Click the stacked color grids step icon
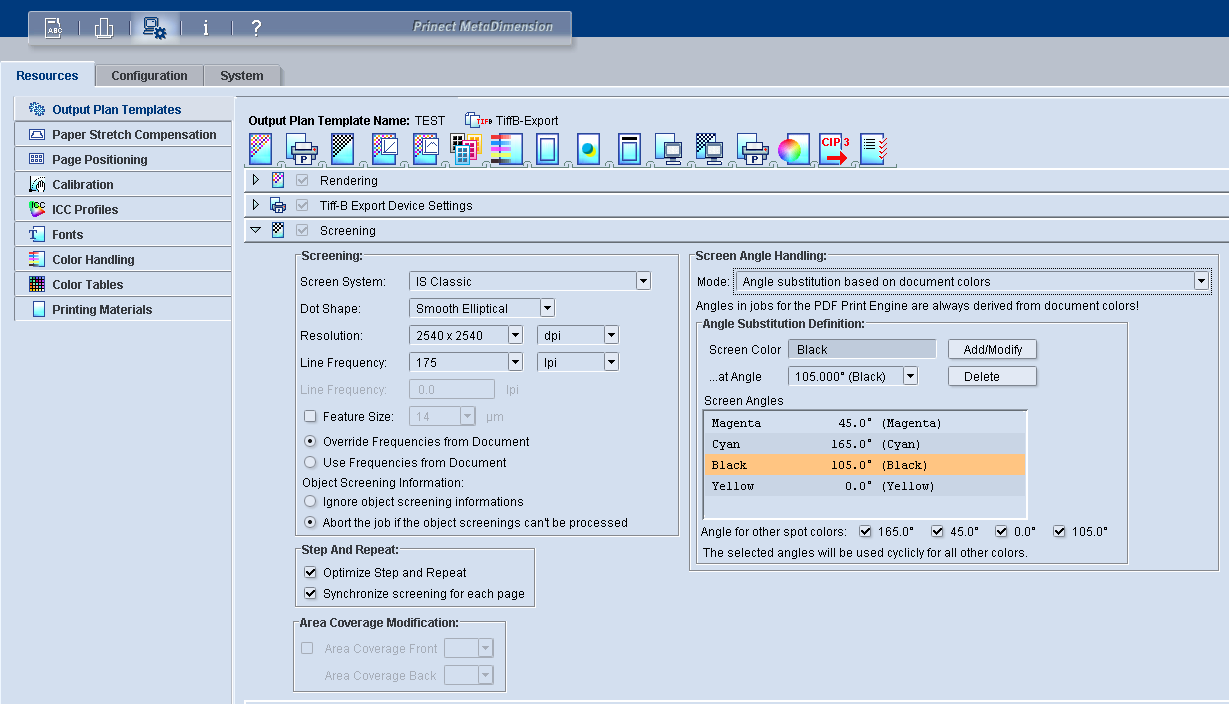 coord(465,148)
